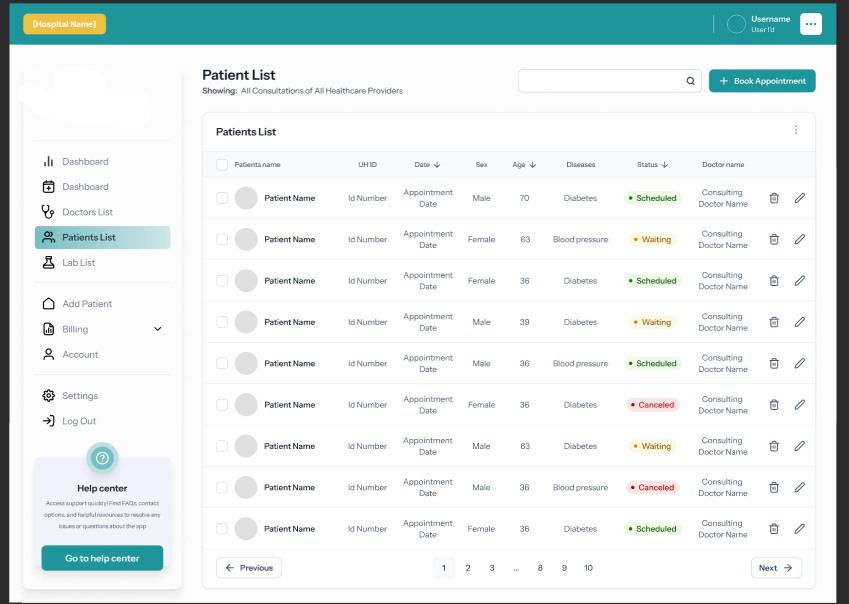This screenshot has height=604, width=849.
Task: Open Add Patient in the sidebar
Action: [x=87, y=304]
